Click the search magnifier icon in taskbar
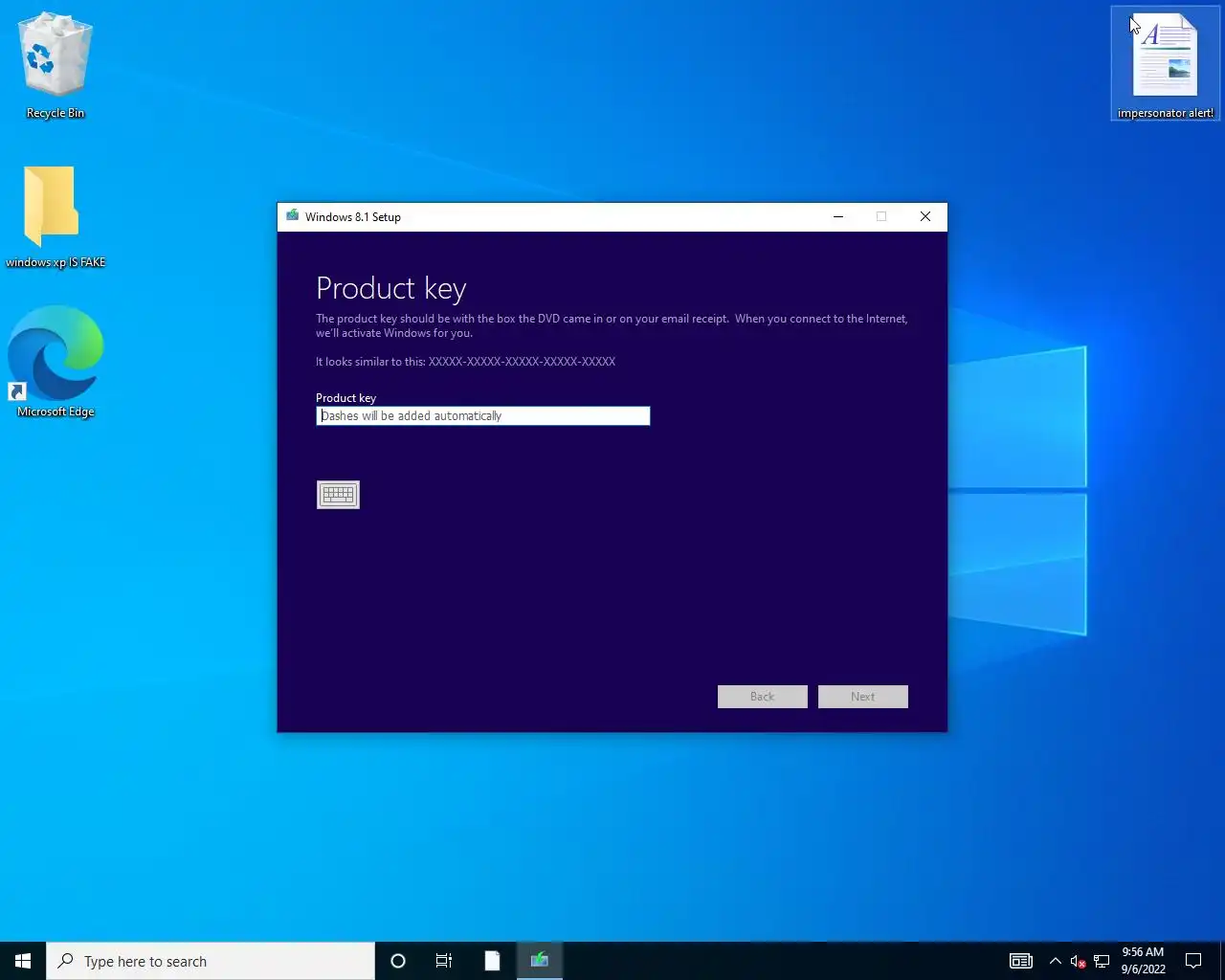This screenshot has height=980, width=1225. [66, 961]
